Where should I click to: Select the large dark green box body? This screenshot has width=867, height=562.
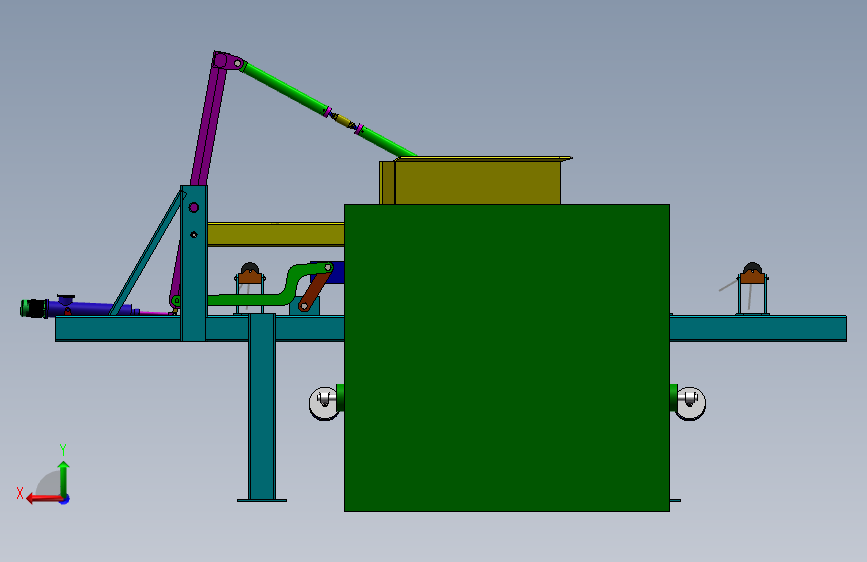[x=506, y=358]
